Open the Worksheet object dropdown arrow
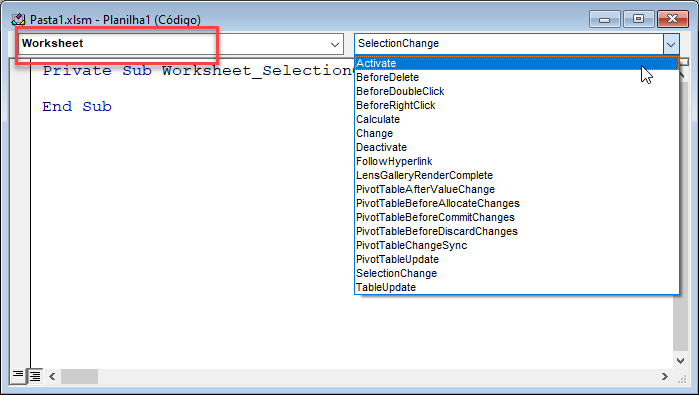The height and width of the screenshot is (395, 699). tap(335, 44)
